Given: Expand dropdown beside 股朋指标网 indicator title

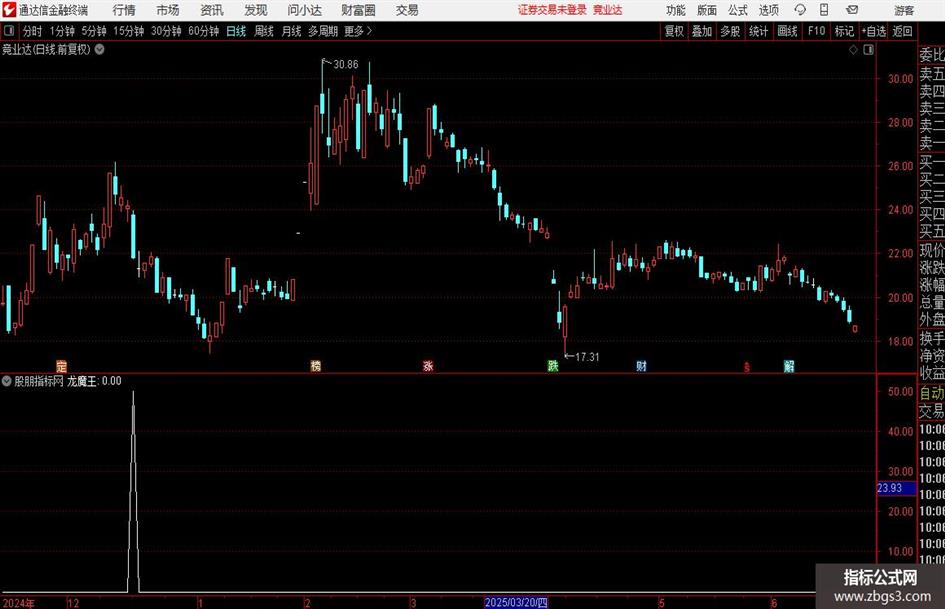Looking at the screenshot, I should click(x=7, y=381).
